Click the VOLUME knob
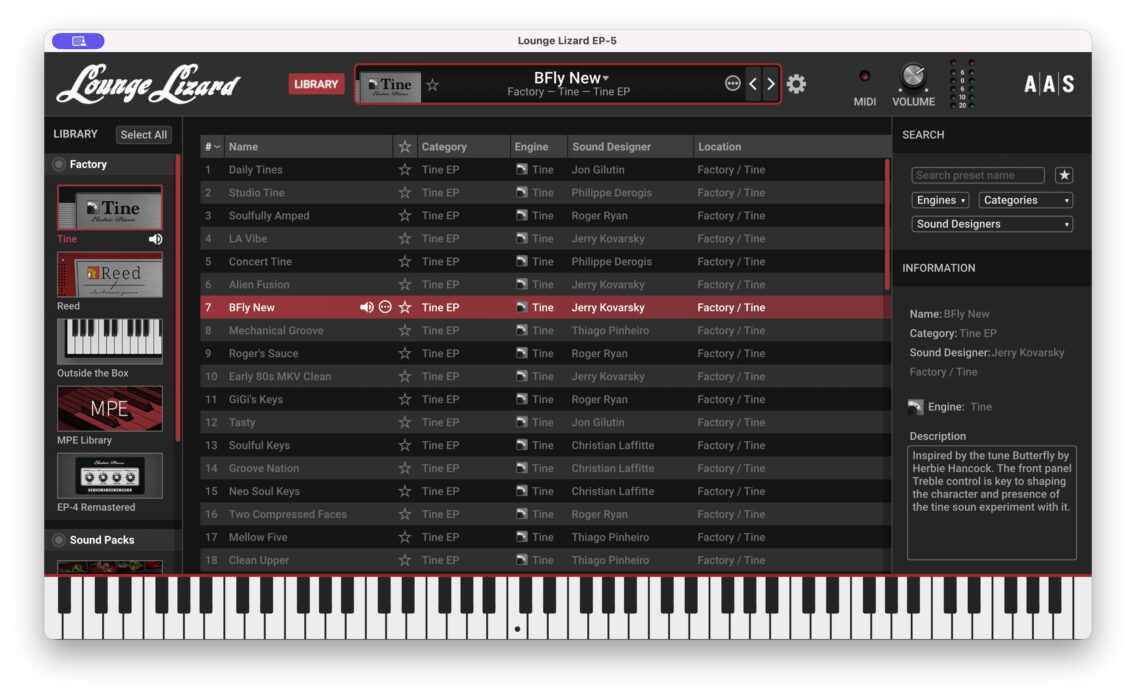Image resolution: width=1136 pixels, height=698 pixels. [913, 77]
